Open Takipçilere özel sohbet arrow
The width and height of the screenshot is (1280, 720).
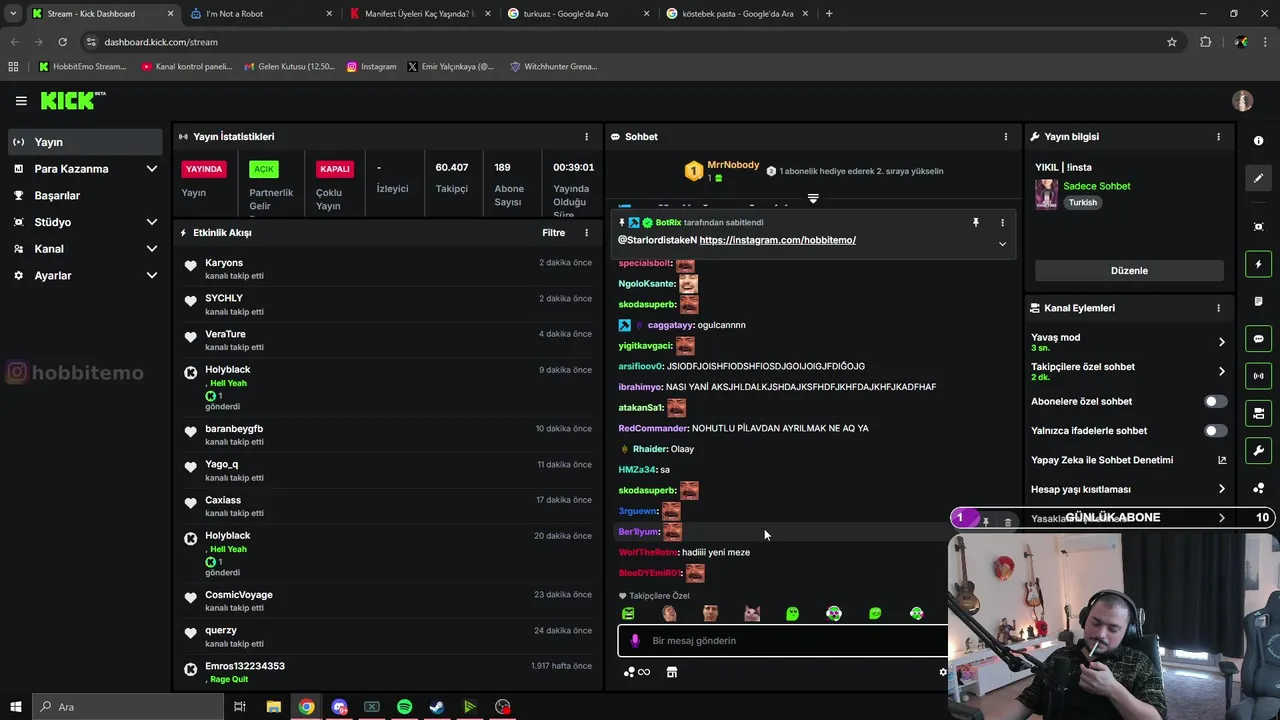click(x=1221, y=371)
